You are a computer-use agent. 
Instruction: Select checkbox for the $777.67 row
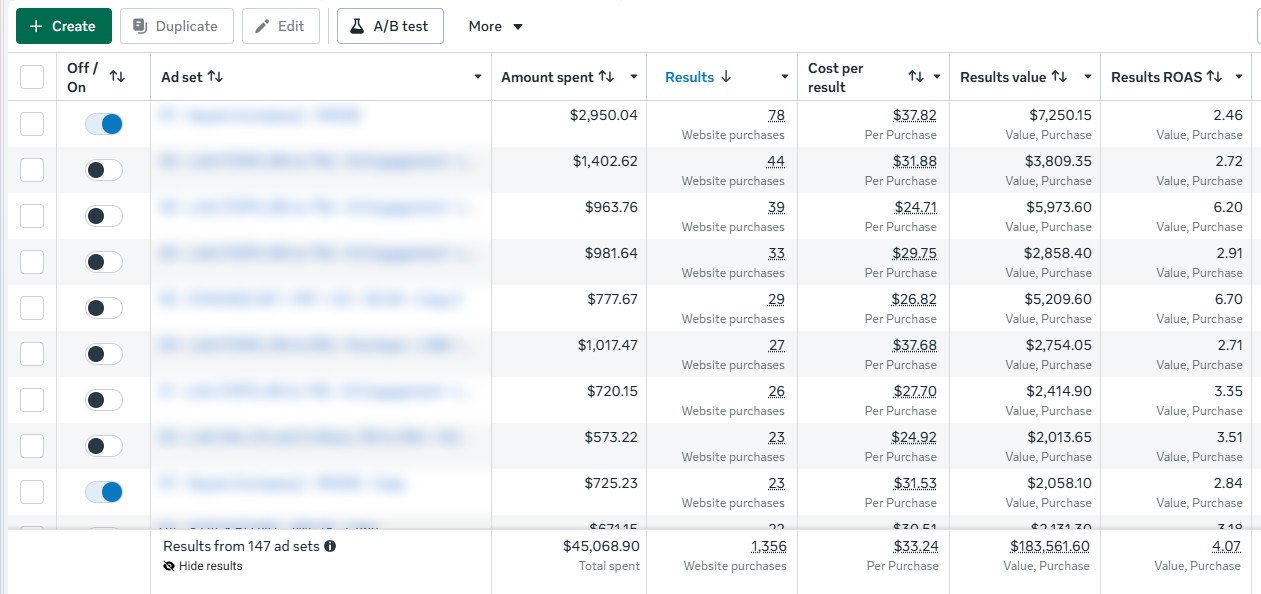pos(32,308)
